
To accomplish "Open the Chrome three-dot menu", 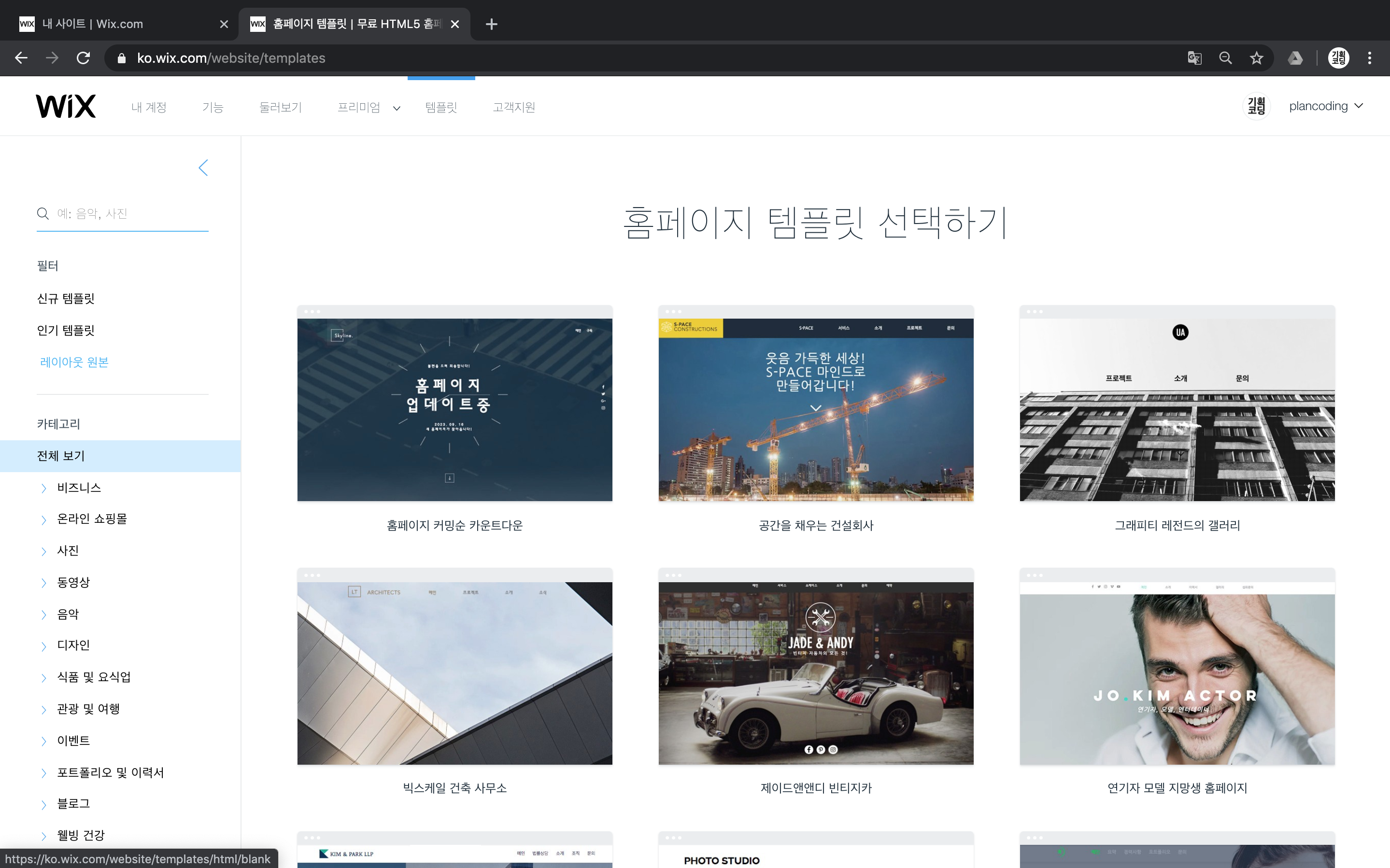I will 1369,58.
